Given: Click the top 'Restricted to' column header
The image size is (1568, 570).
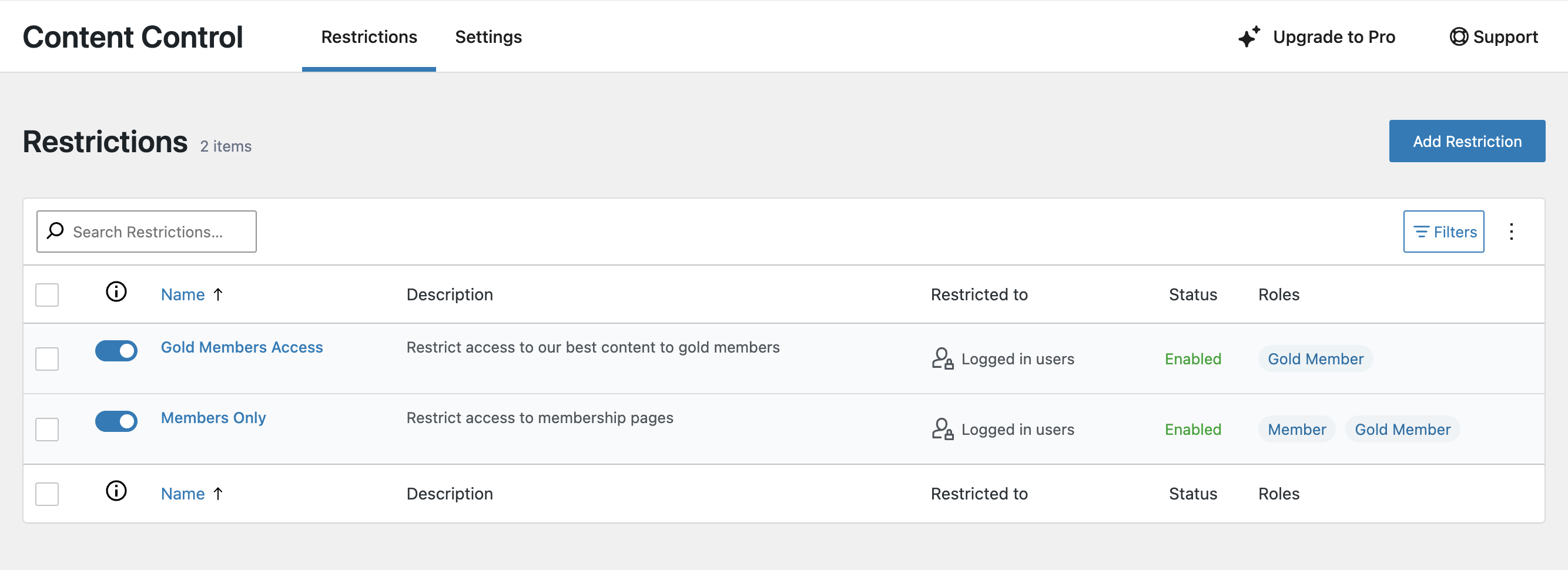Looking at the screenshot, I should [979, 294].
